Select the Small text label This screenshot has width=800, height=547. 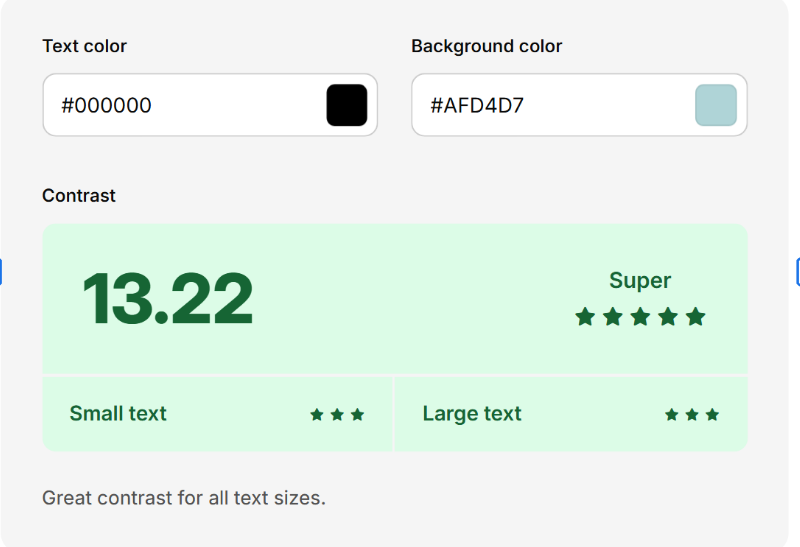click(x=118, y=414)
